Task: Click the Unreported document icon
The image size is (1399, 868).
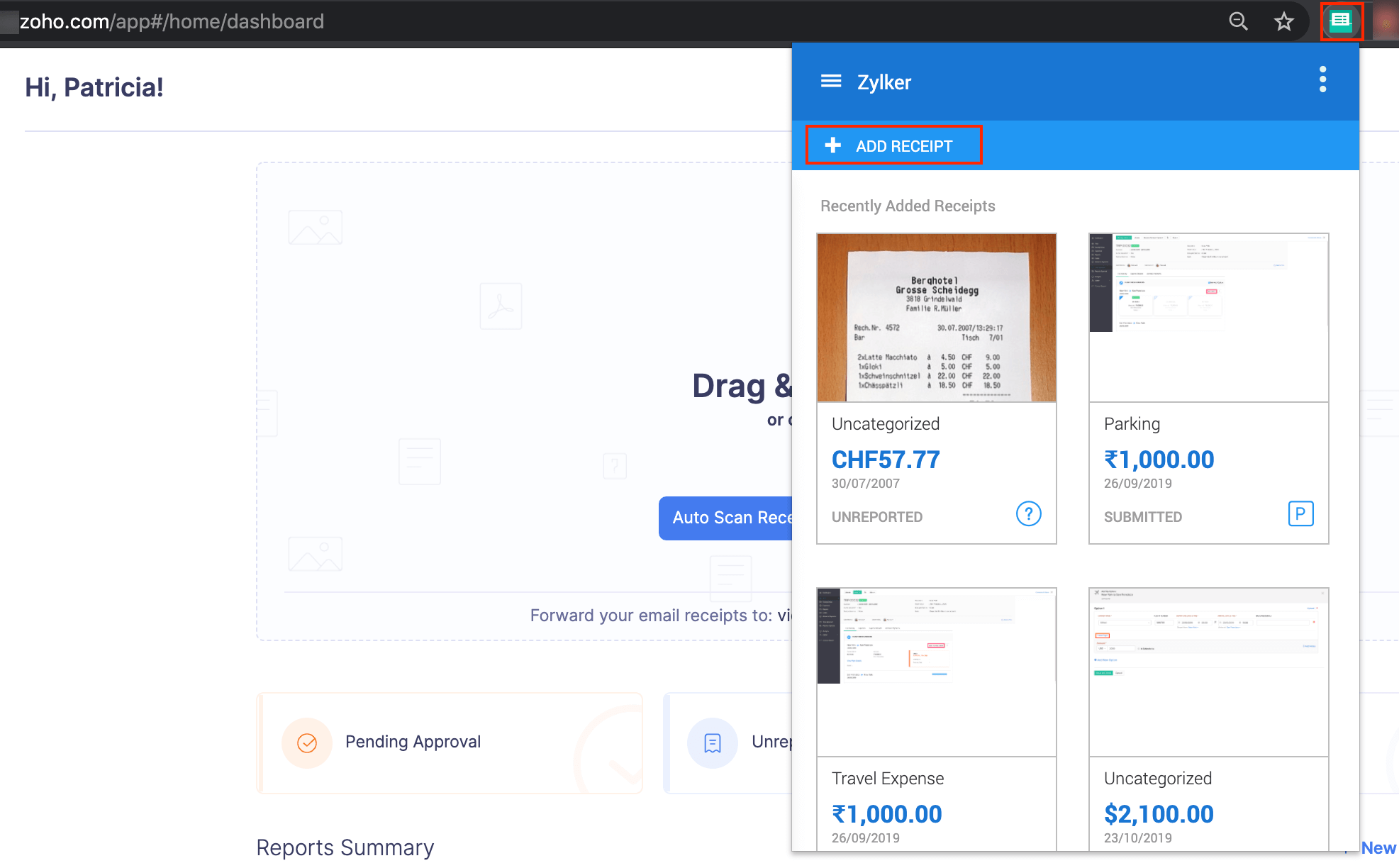Action: click(712, 742)
